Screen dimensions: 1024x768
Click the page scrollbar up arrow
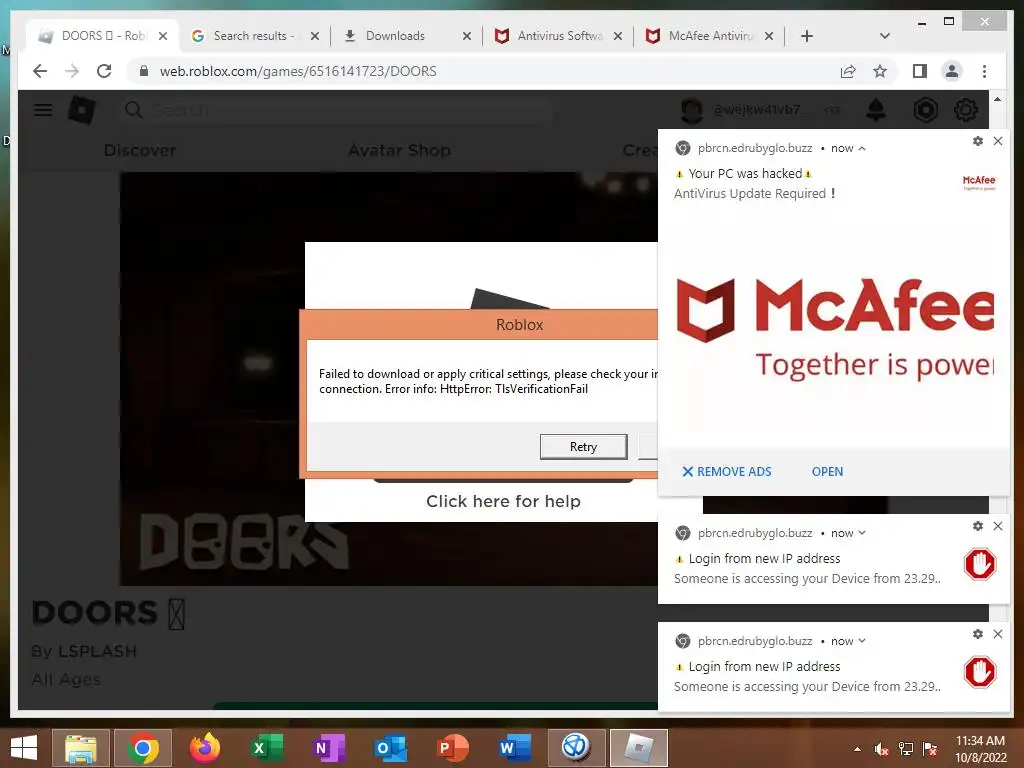(x=997, y=99)
